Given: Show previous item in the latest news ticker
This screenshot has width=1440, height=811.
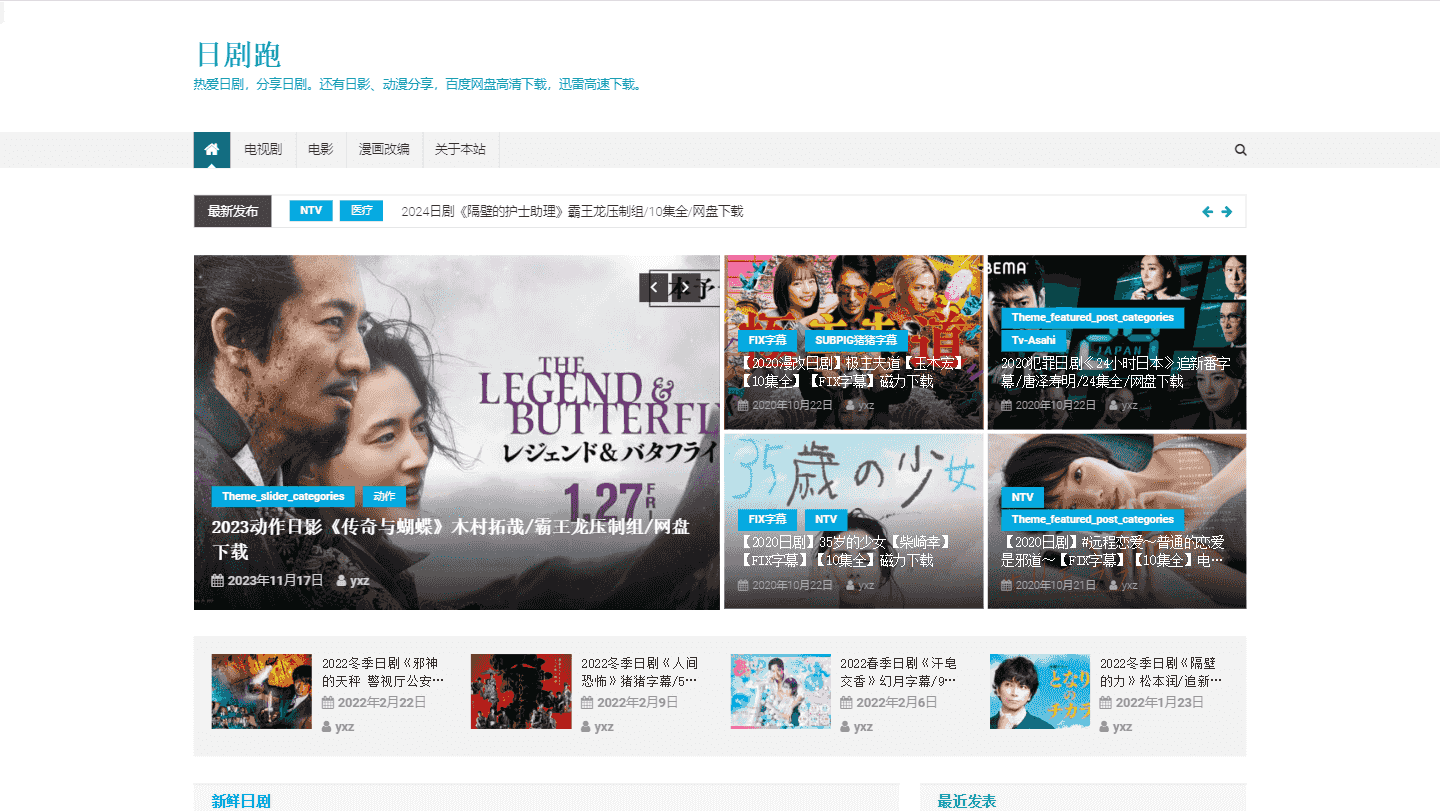Looking at the screenshot, I should coord(1207,212).
